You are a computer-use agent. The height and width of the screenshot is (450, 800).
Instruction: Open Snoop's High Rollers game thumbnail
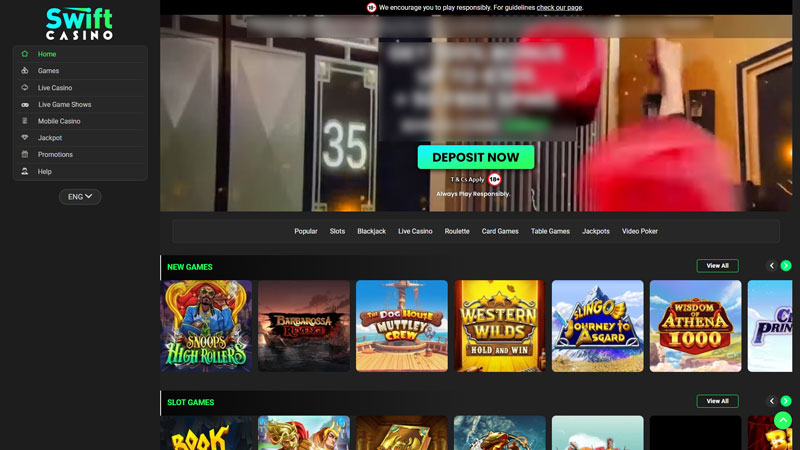tap(206, 326)
